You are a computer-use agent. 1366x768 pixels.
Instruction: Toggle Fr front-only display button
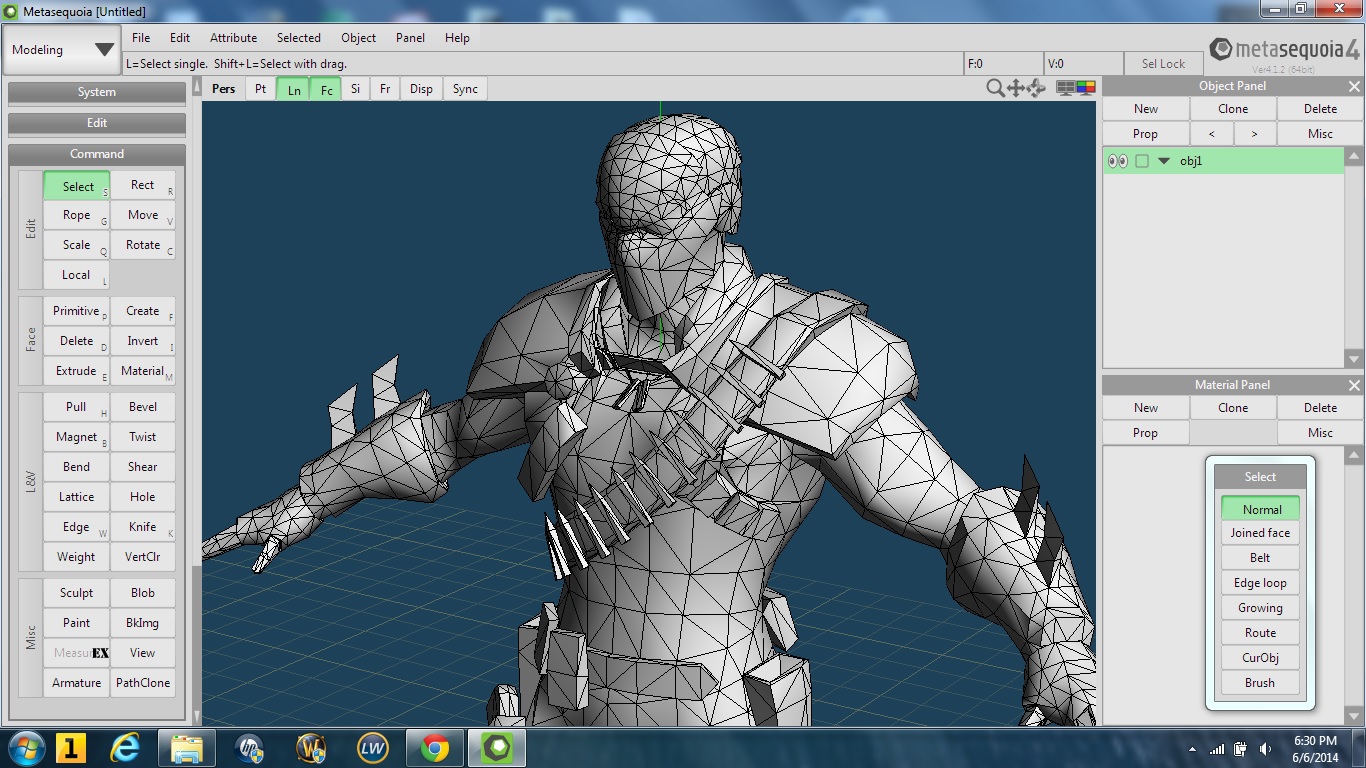[x=385, y=89]
